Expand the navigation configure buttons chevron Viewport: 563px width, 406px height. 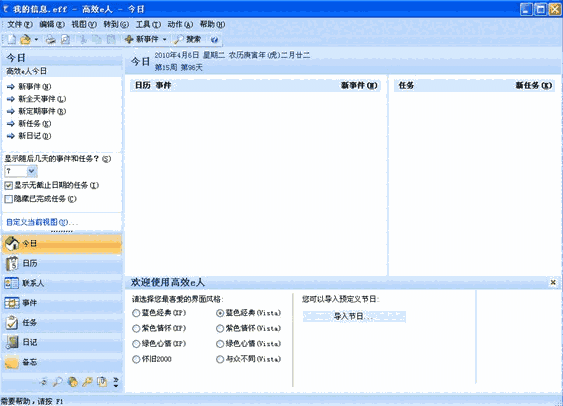pos(116,382)
